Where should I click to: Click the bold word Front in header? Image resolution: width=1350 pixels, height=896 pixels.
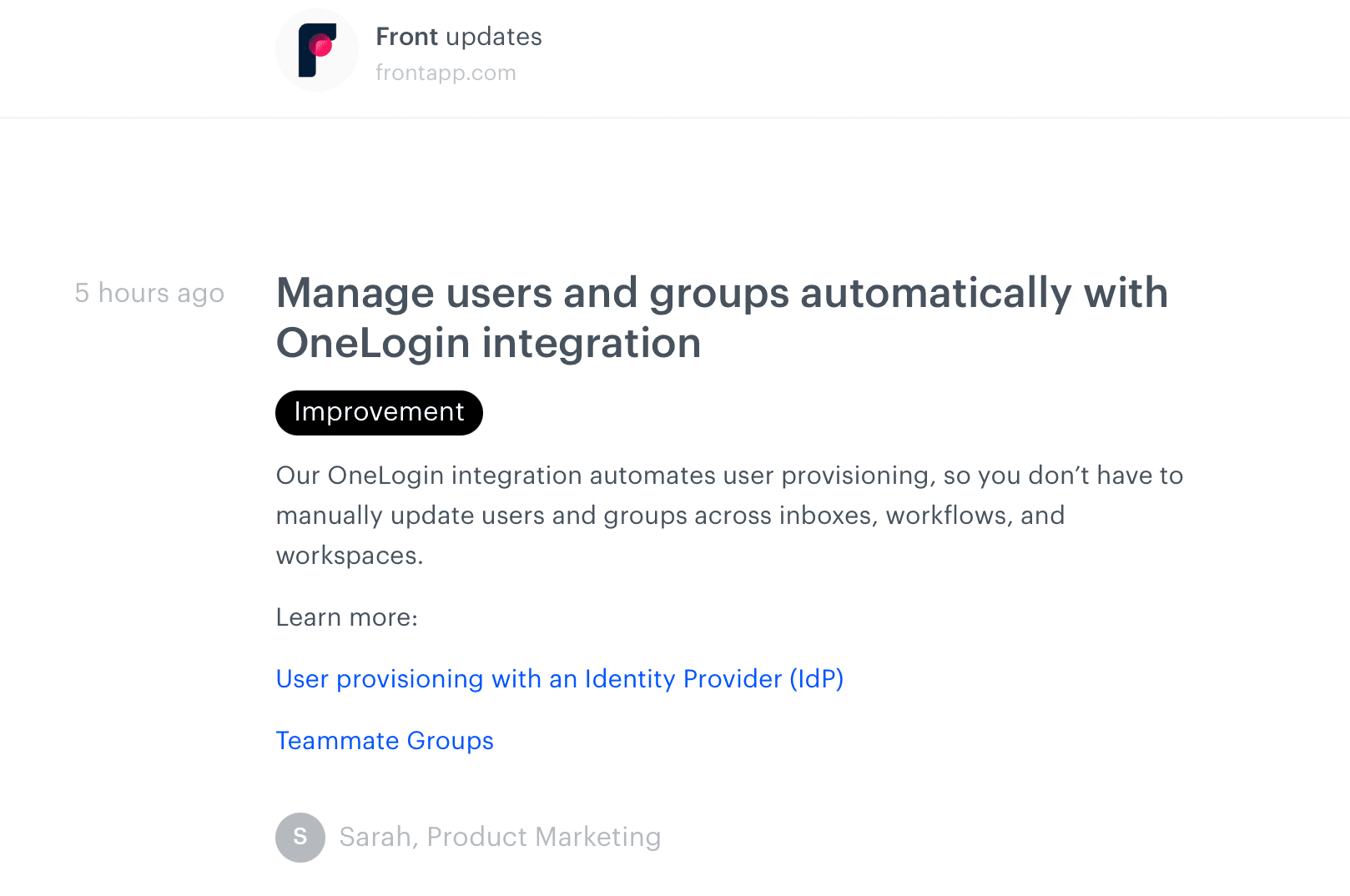pos(407,37)
